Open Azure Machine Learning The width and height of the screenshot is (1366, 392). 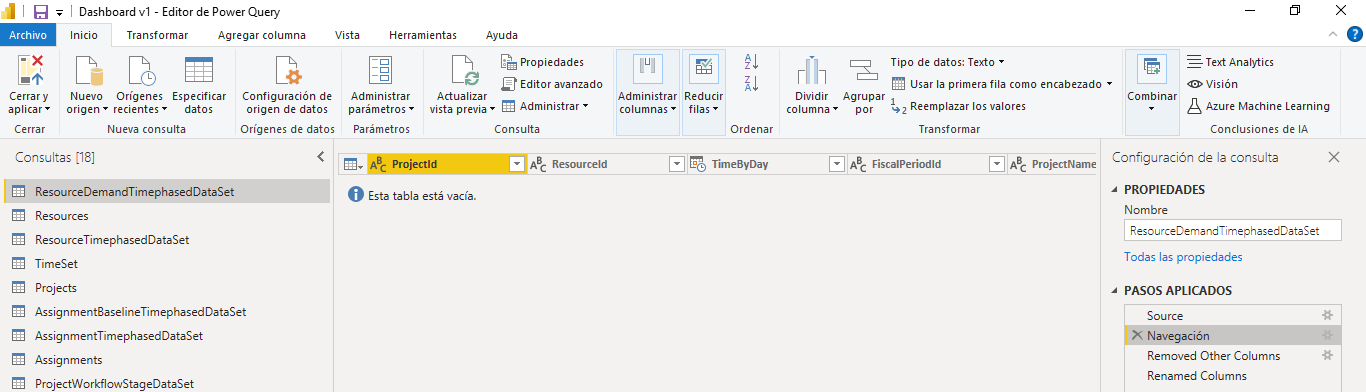(x=1258, y=106)
